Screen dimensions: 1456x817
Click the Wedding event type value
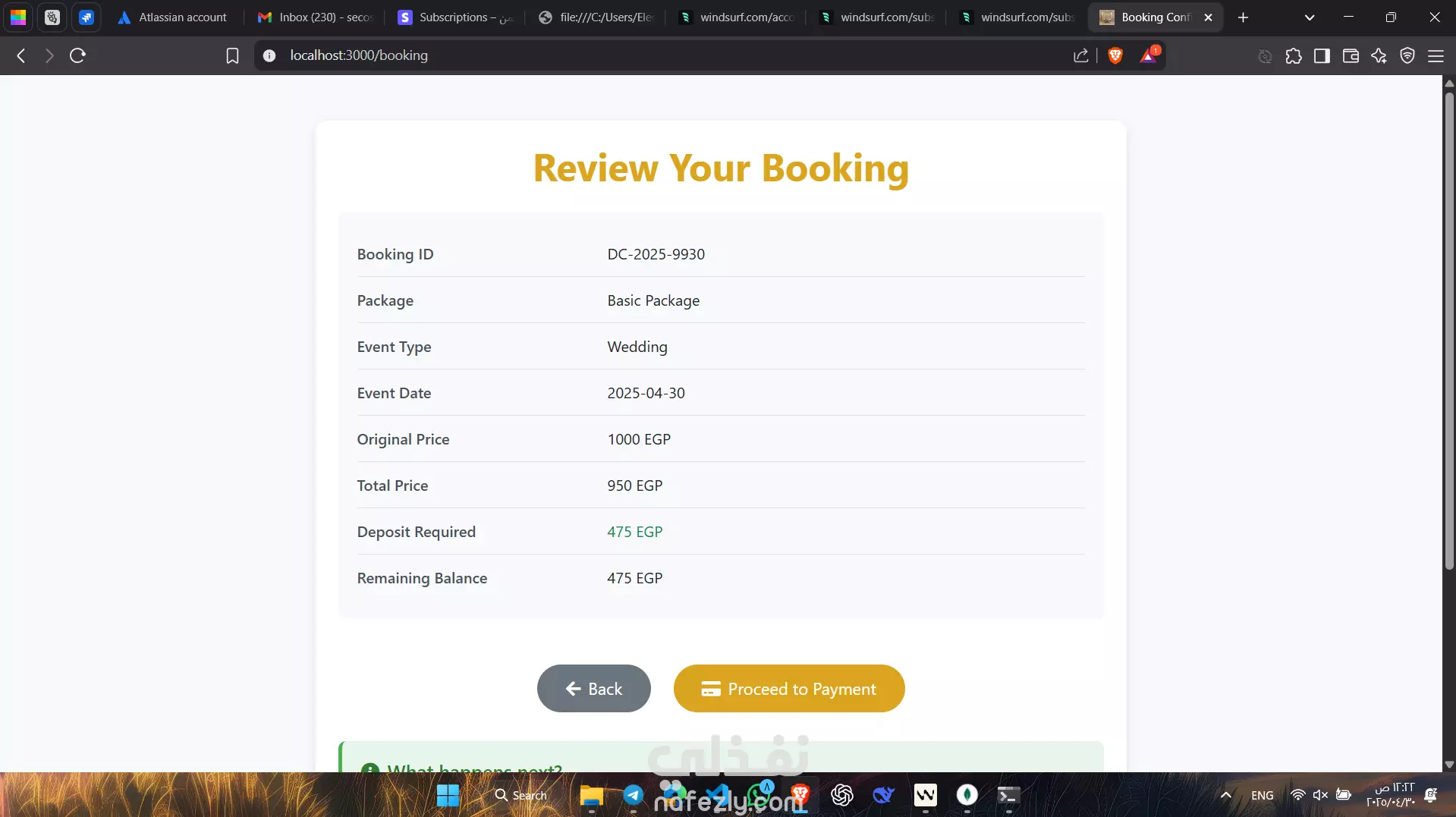click(637, 347)
